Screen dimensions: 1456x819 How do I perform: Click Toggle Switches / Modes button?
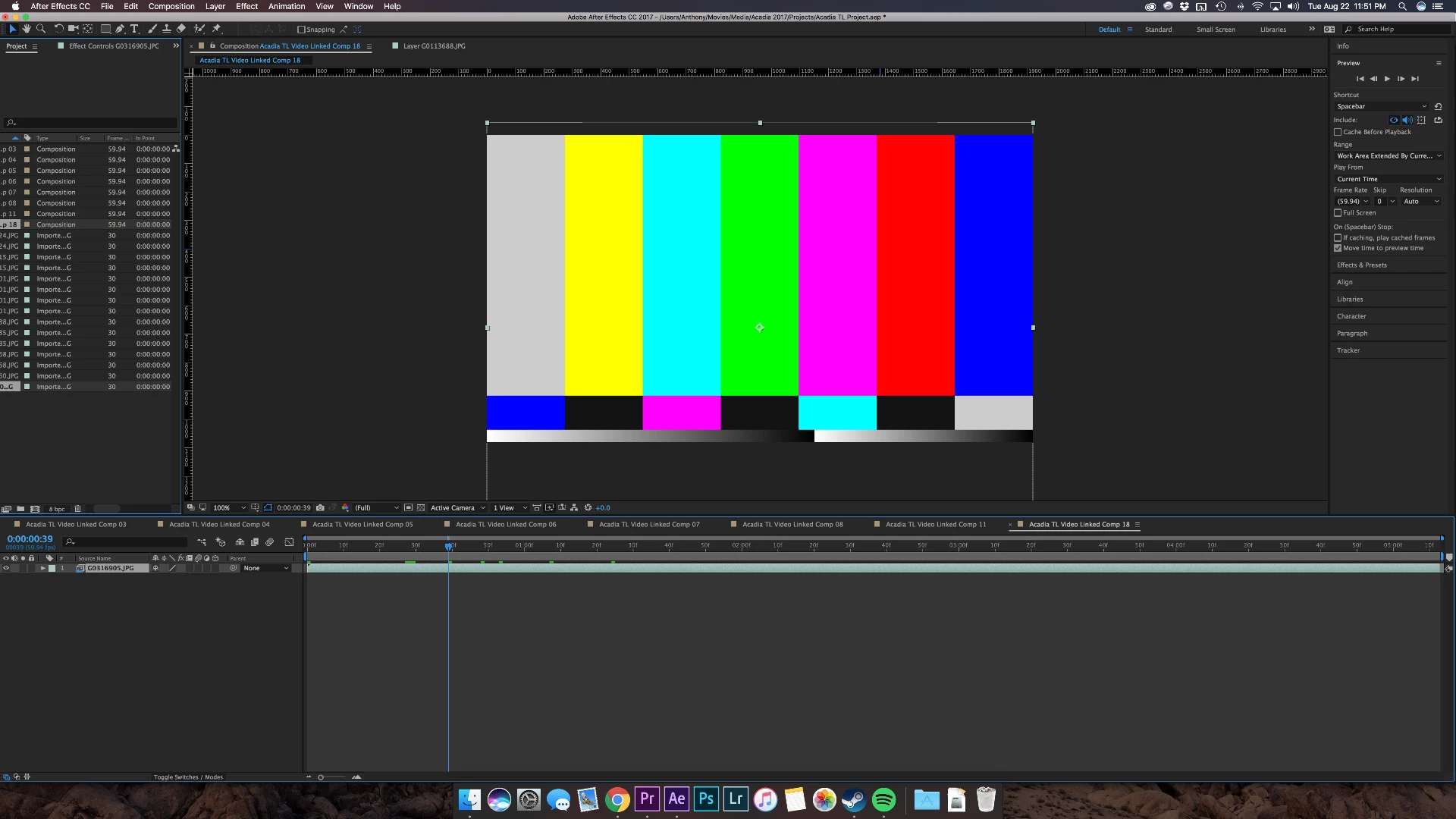[x=188, y=777]
